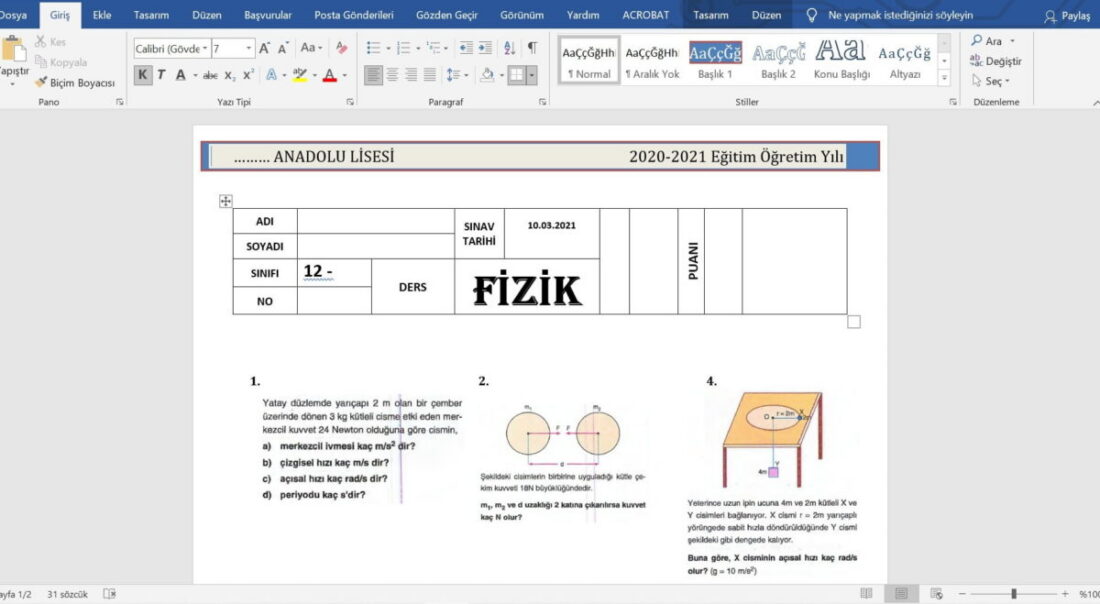Viewport: 1100px width, 604px height.
Task: Open the Pano clipboard dialog launcher
Action: click(x=119, y=102)
